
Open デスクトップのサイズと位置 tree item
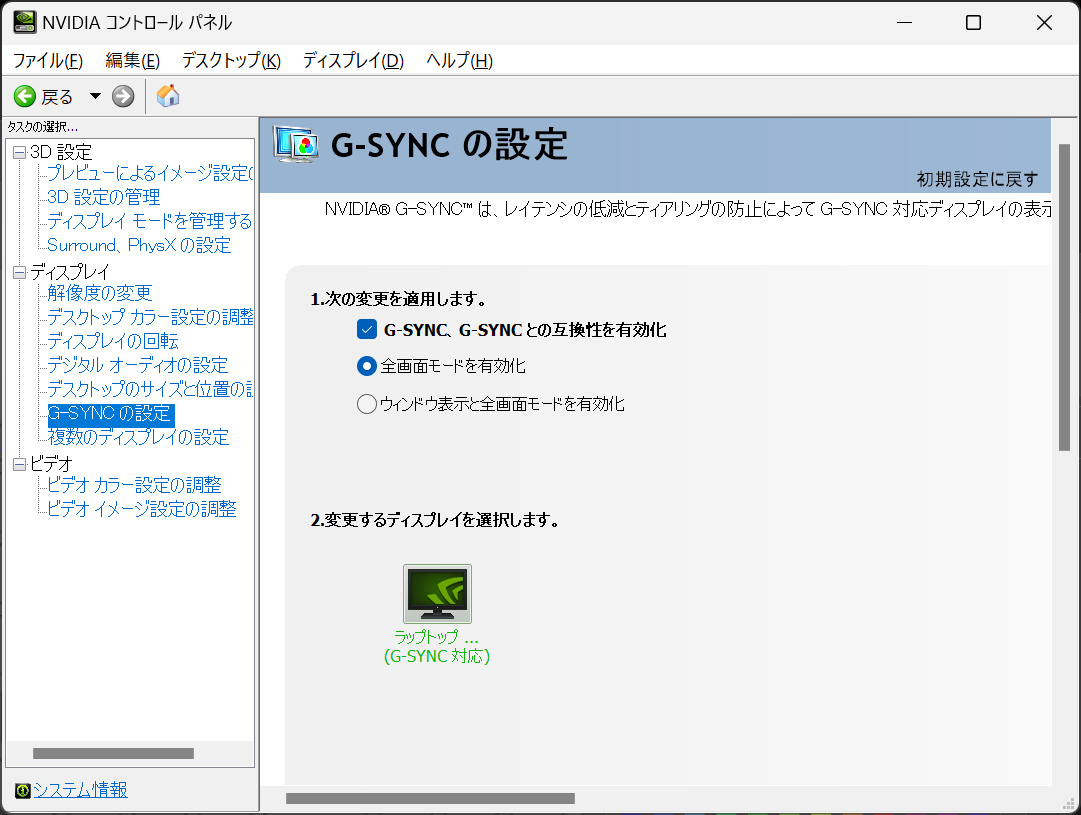coord(150,390)
